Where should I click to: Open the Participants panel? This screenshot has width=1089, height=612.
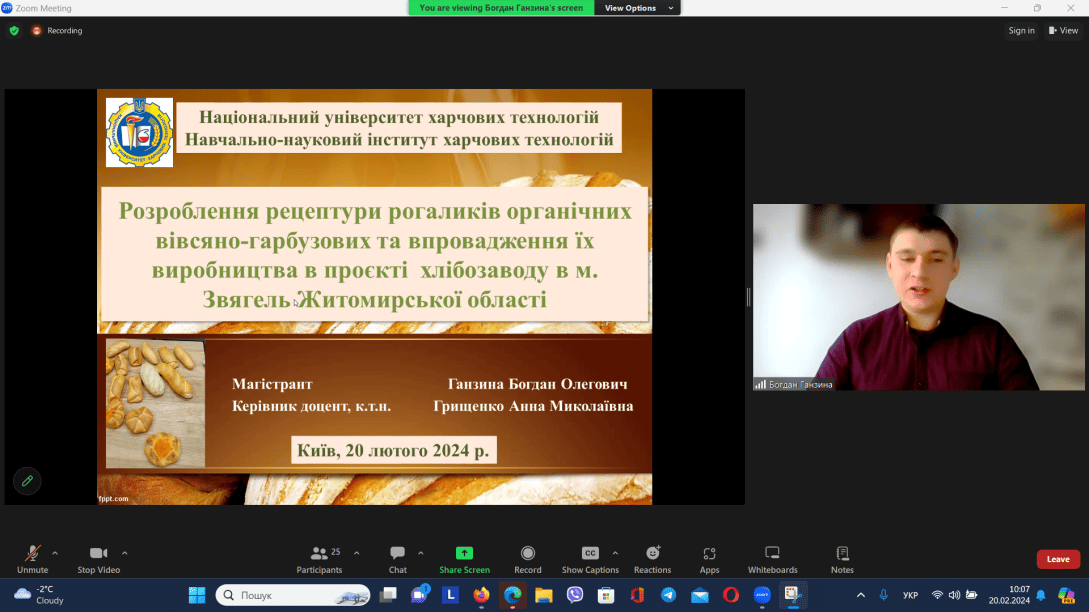point(319,559)
